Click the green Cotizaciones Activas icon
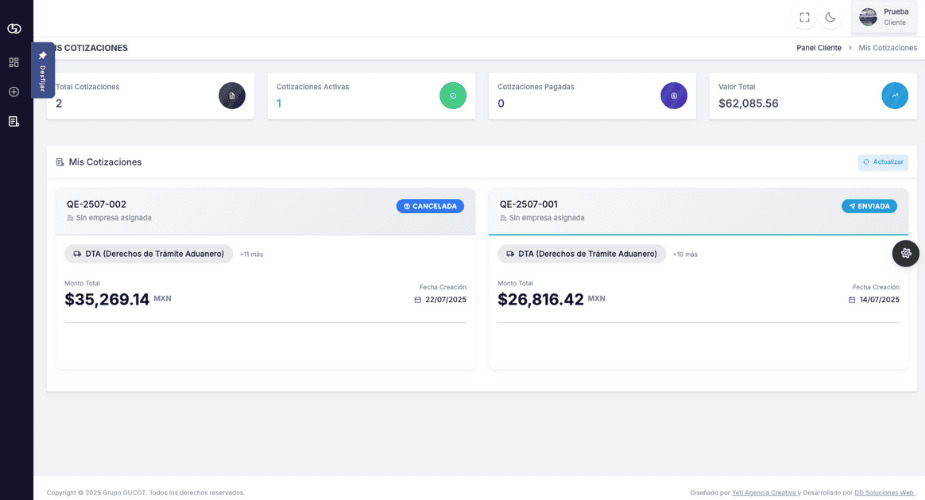Image resolution: width=925 pixels, height=500 pixels. tap(453, 96)
